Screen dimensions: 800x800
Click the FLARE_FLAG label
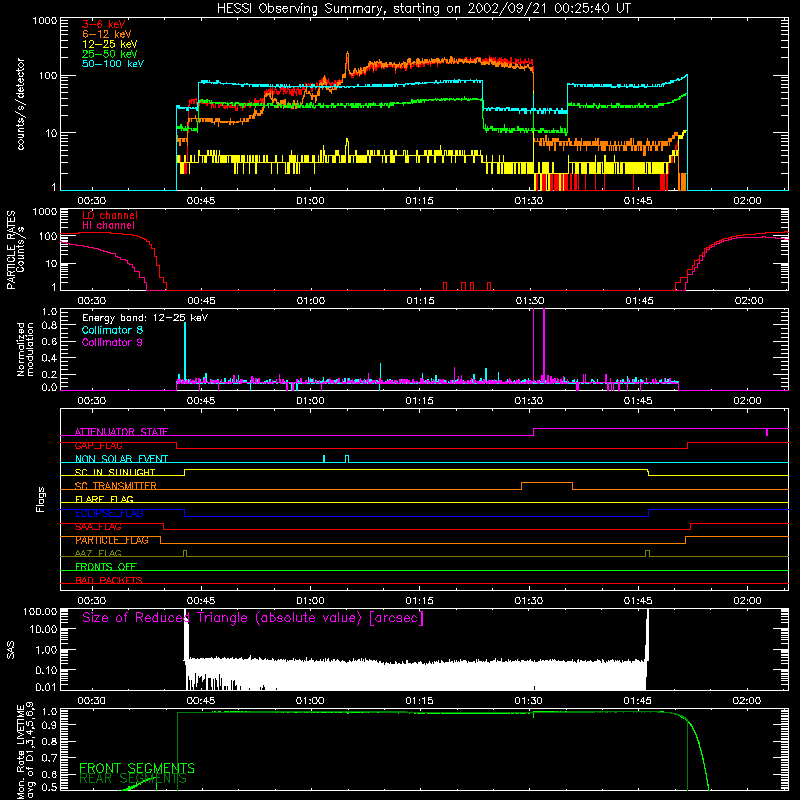[104, 499]
